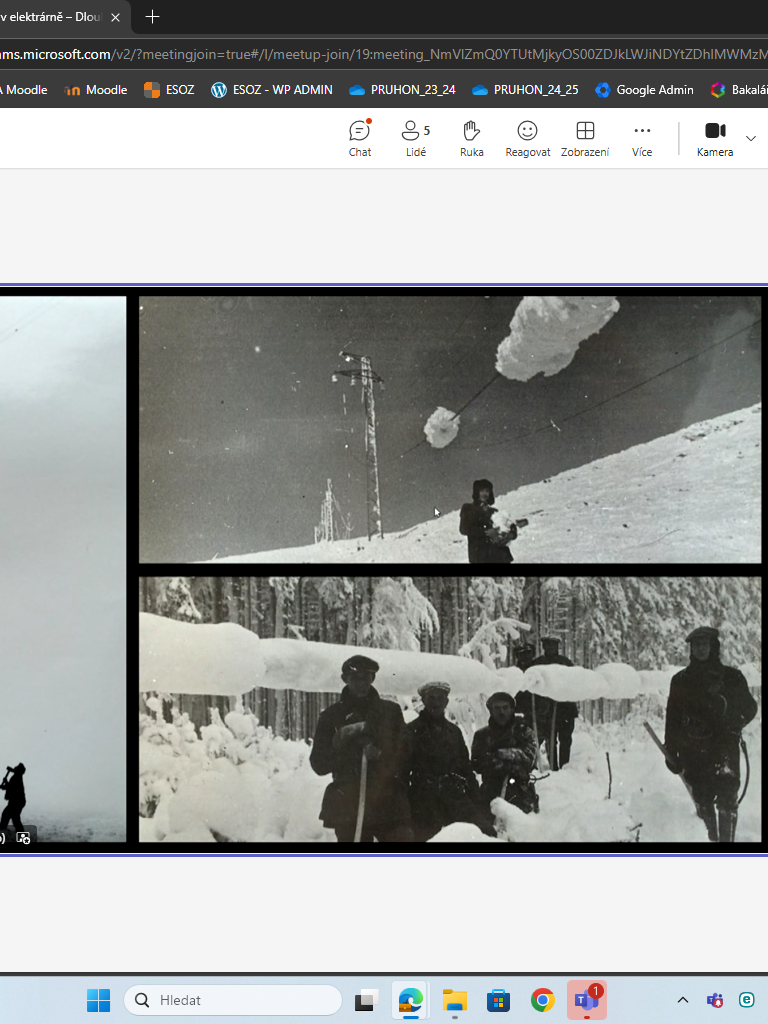Image resolution: width=768 pixels, height=1024 pixels.
Task: Open the Reagovat reactions menu
Action: pyautogui.click(x=528, y=138)
